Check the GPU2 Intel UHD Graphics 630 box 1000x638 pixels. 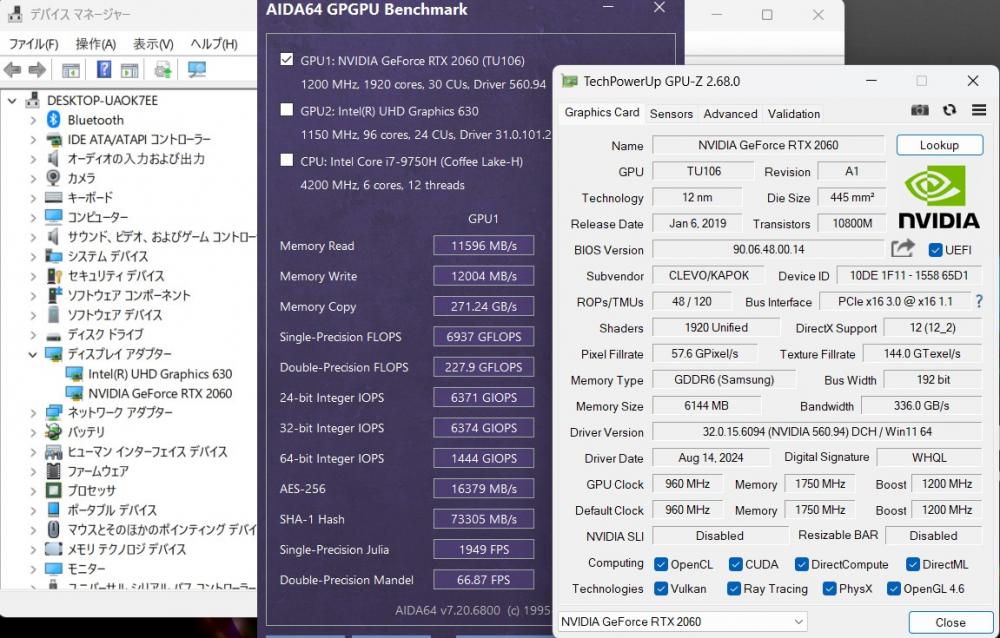(x=288, y=111)
